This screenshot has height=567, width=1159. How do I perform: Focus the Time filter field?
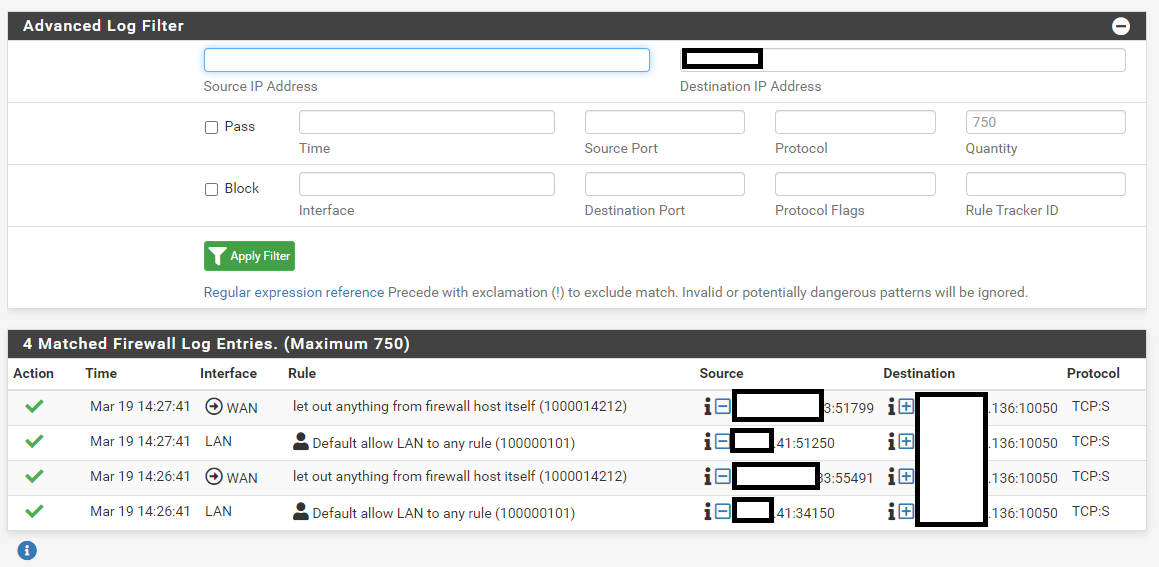click(426, 122)
